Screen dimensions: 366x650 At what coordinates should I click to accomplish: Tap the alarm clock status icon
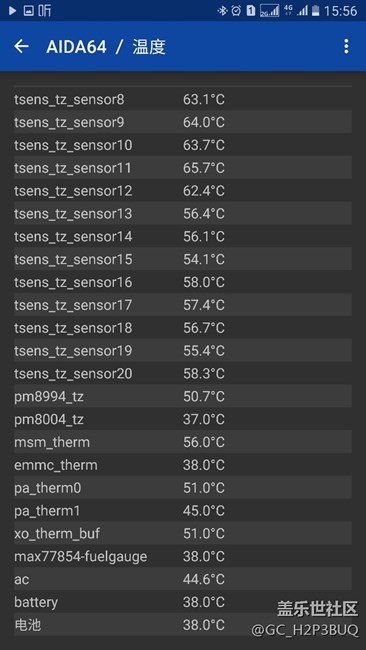(237, 11)
